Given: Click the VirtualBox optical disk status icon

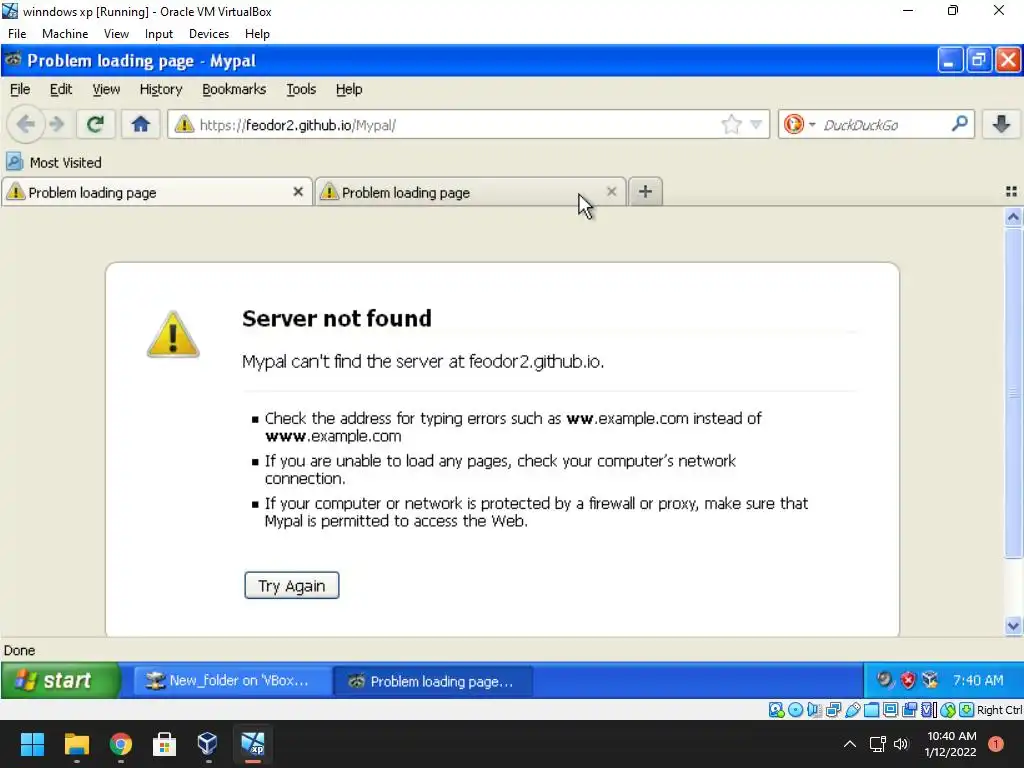Looking at the screenshot, I should point(795,710).
